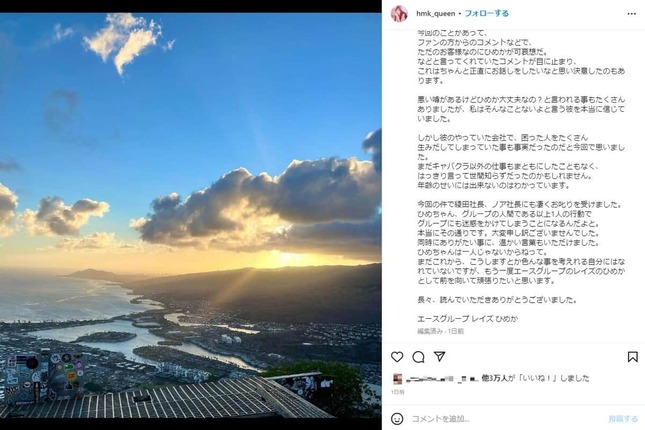This screenshot has width=645, height=430.
Task: Click the コメントを追加 comment input field
Action: point(506,419)
